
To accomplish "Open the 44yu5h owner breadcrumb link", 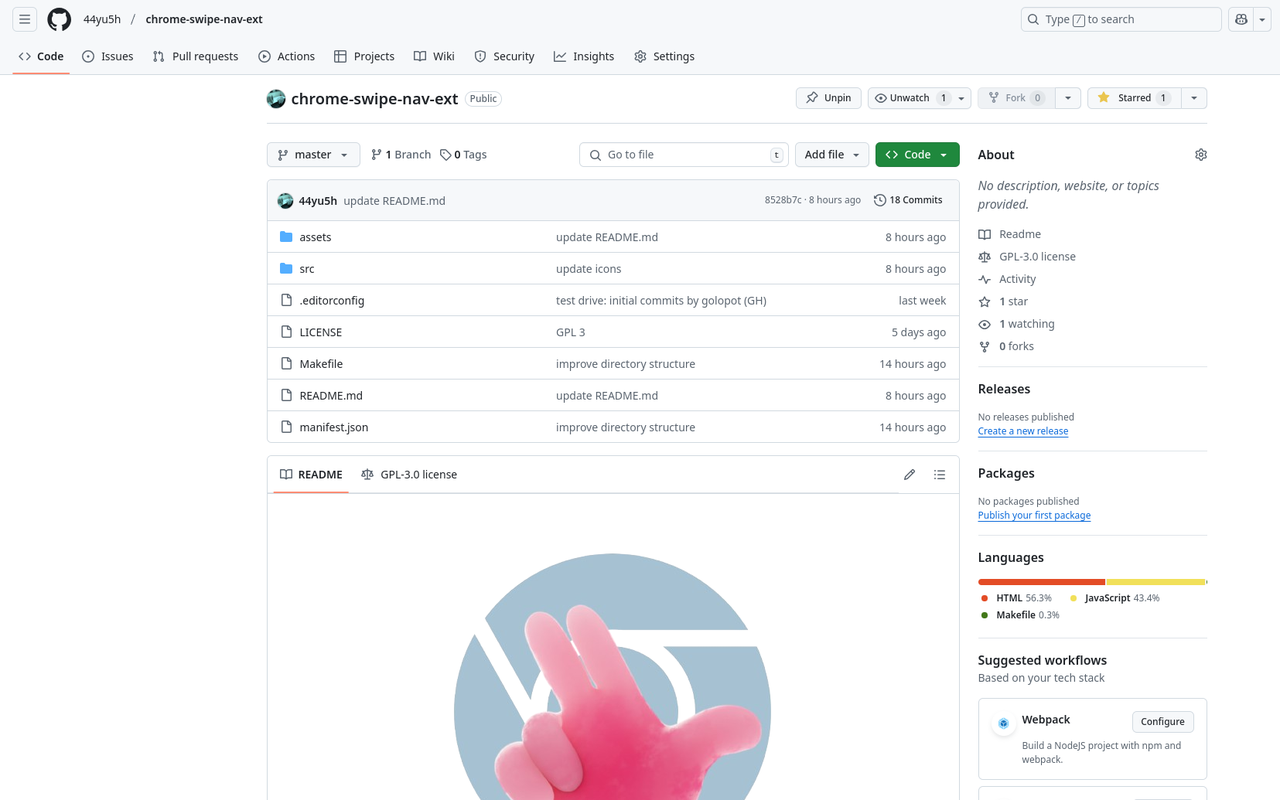I will (102, 19).
